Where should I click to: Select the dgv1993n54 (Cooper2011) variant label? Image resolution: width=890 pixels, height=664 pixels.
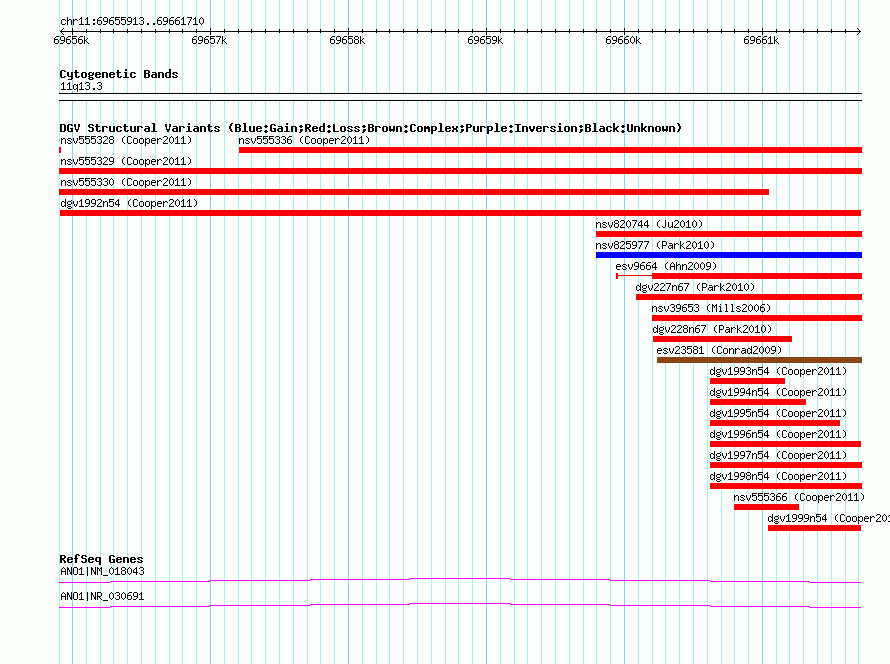pos(778,371)
